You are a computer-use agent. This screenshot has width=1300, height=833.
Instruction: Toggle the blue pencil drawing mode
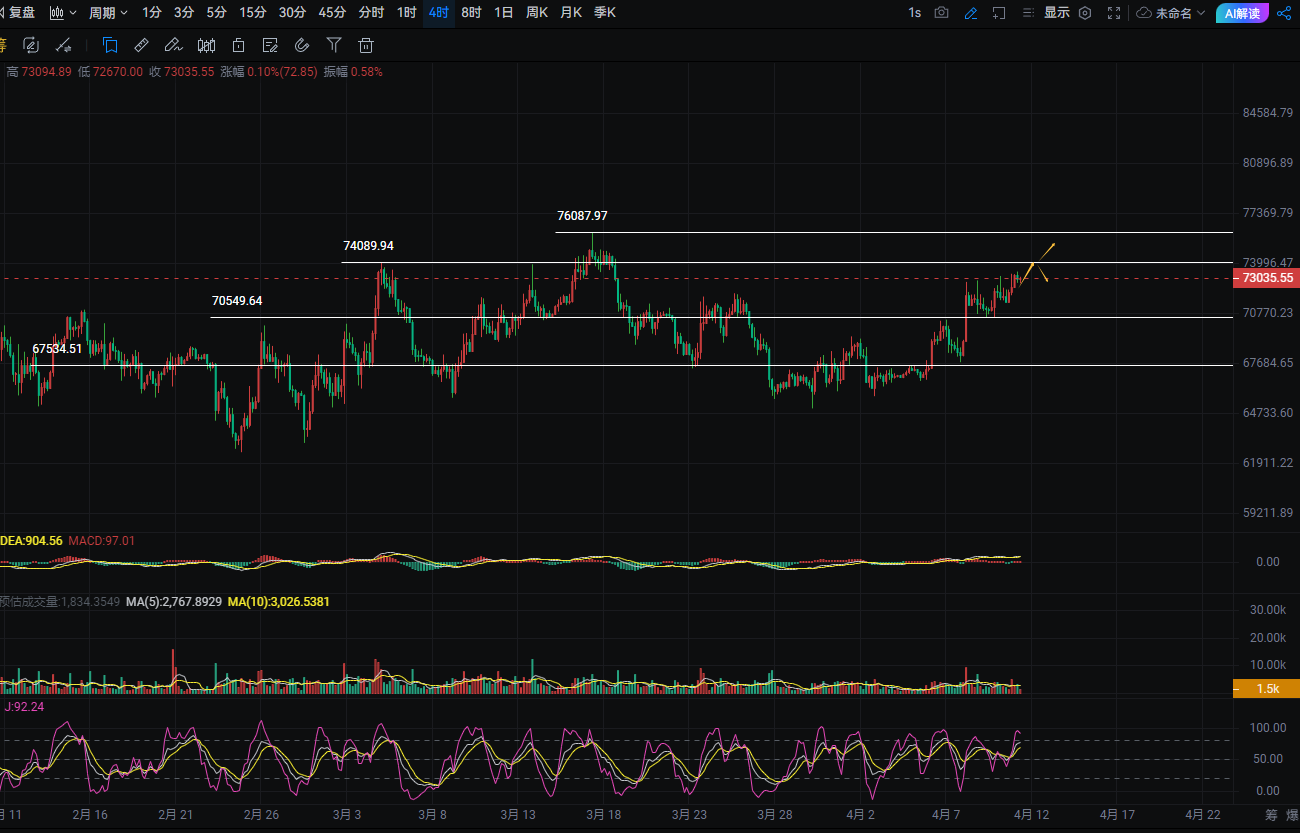[x=970, y=13]
